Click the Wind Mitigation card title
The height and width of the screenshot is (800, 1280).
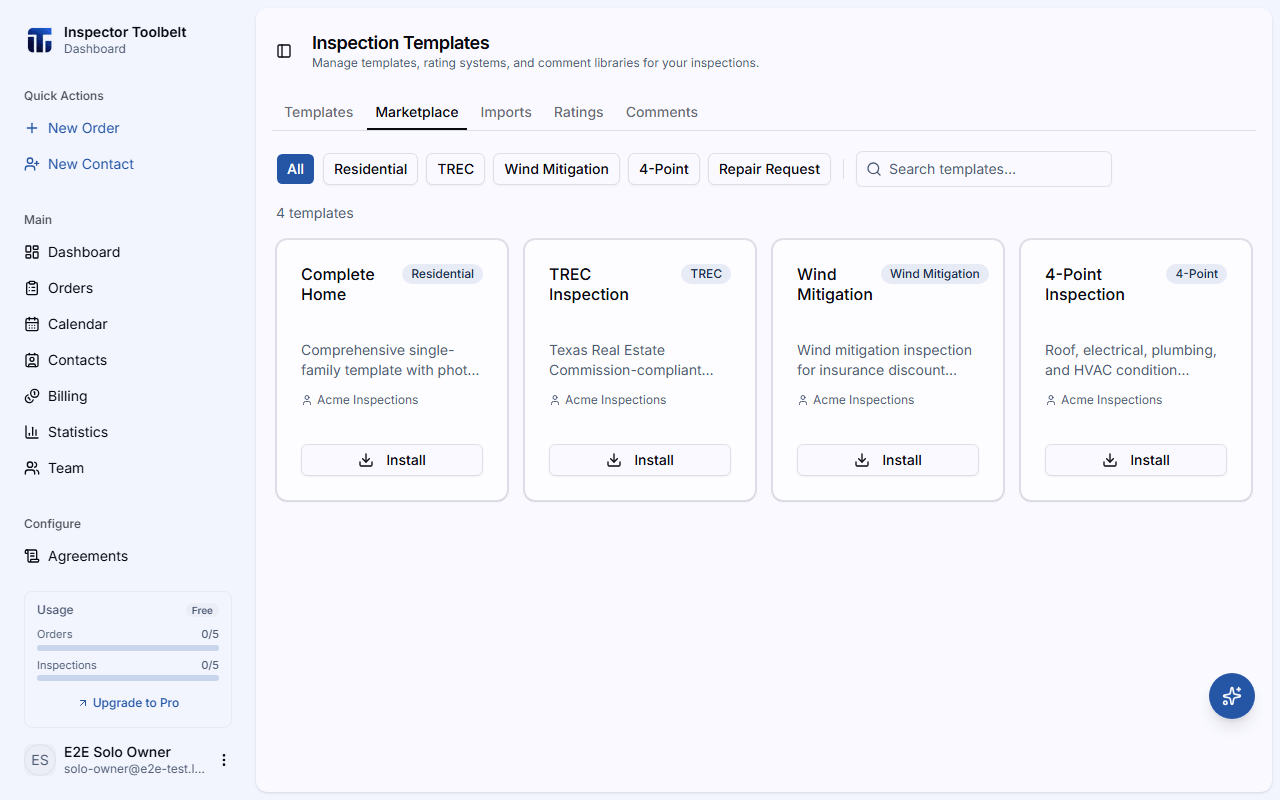pos(835,284)
